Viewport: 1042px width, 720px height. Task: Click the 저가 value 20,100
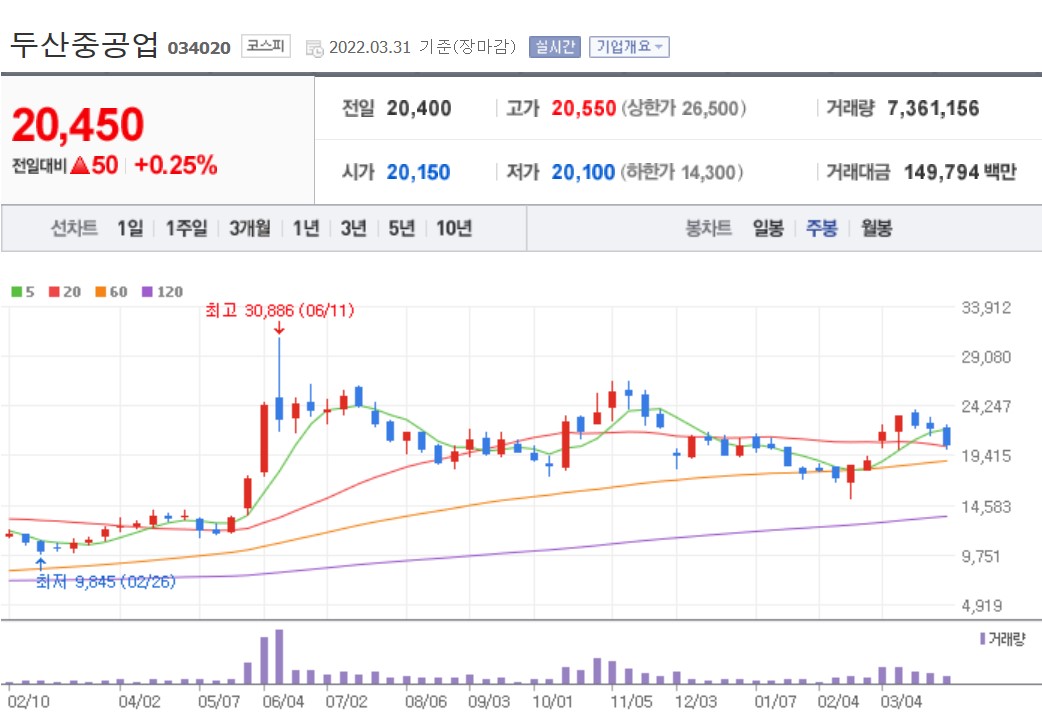(583, 172)
